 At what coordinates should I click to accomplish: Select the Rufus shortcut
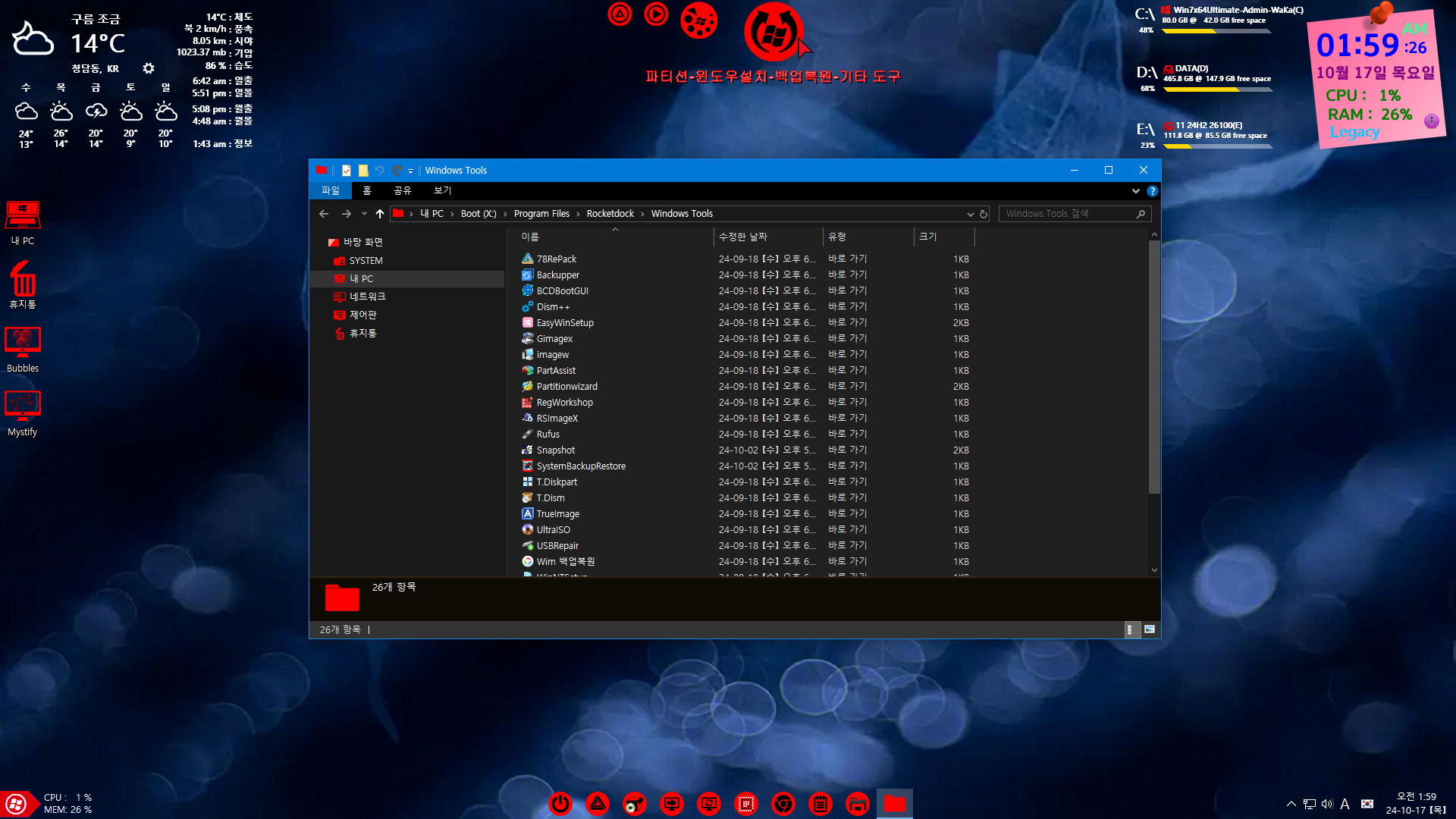click(548, 435)
